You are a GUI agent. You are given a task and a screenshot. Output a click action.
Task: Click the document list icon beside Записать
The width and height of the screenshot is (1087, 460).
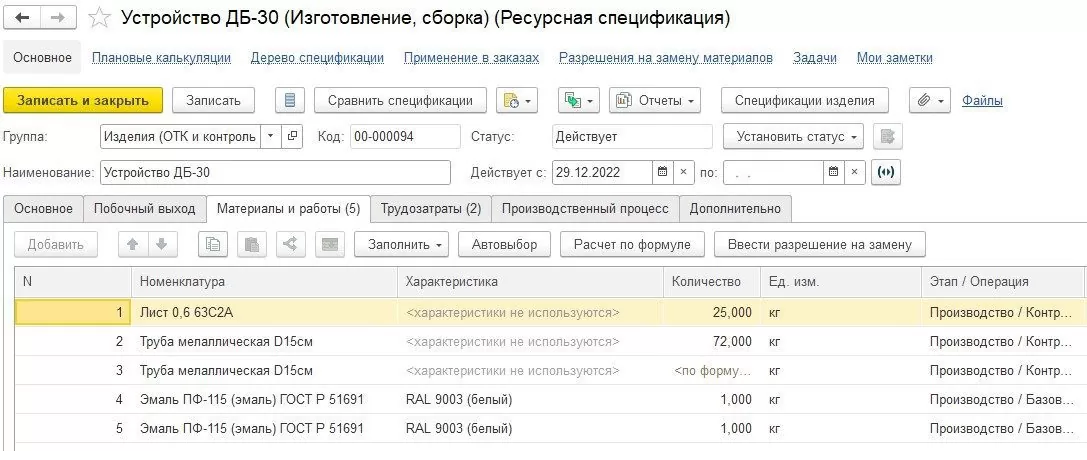[x=289, y=100]
